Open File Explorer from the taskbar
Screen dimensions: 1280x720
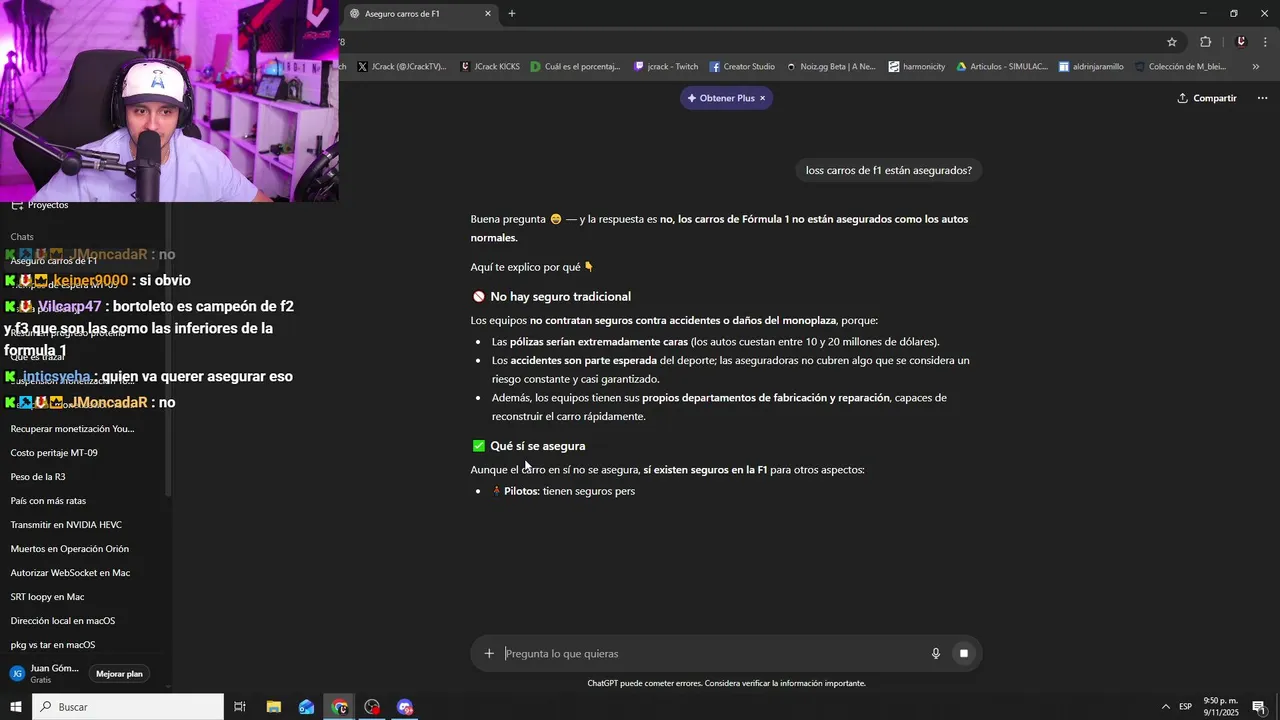(274, 707)
